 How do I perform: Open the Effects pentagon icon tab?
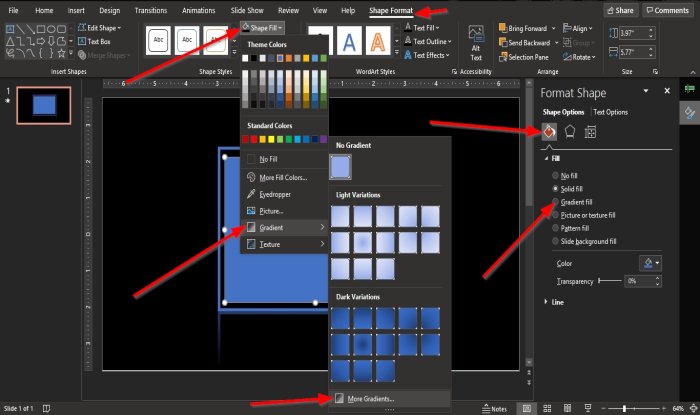click(x=569, y=132)
